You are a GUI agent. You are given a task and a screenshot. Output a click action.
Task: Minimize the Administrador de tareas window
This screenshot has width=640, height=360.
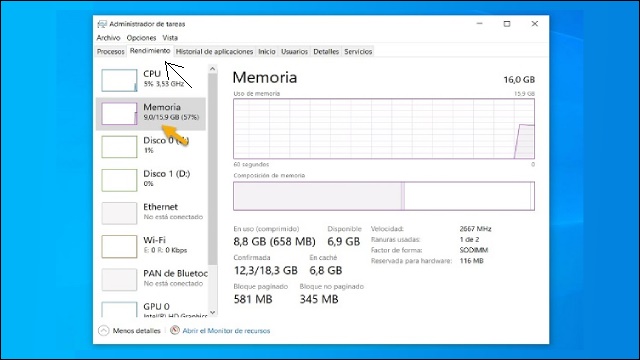(480, 24)
